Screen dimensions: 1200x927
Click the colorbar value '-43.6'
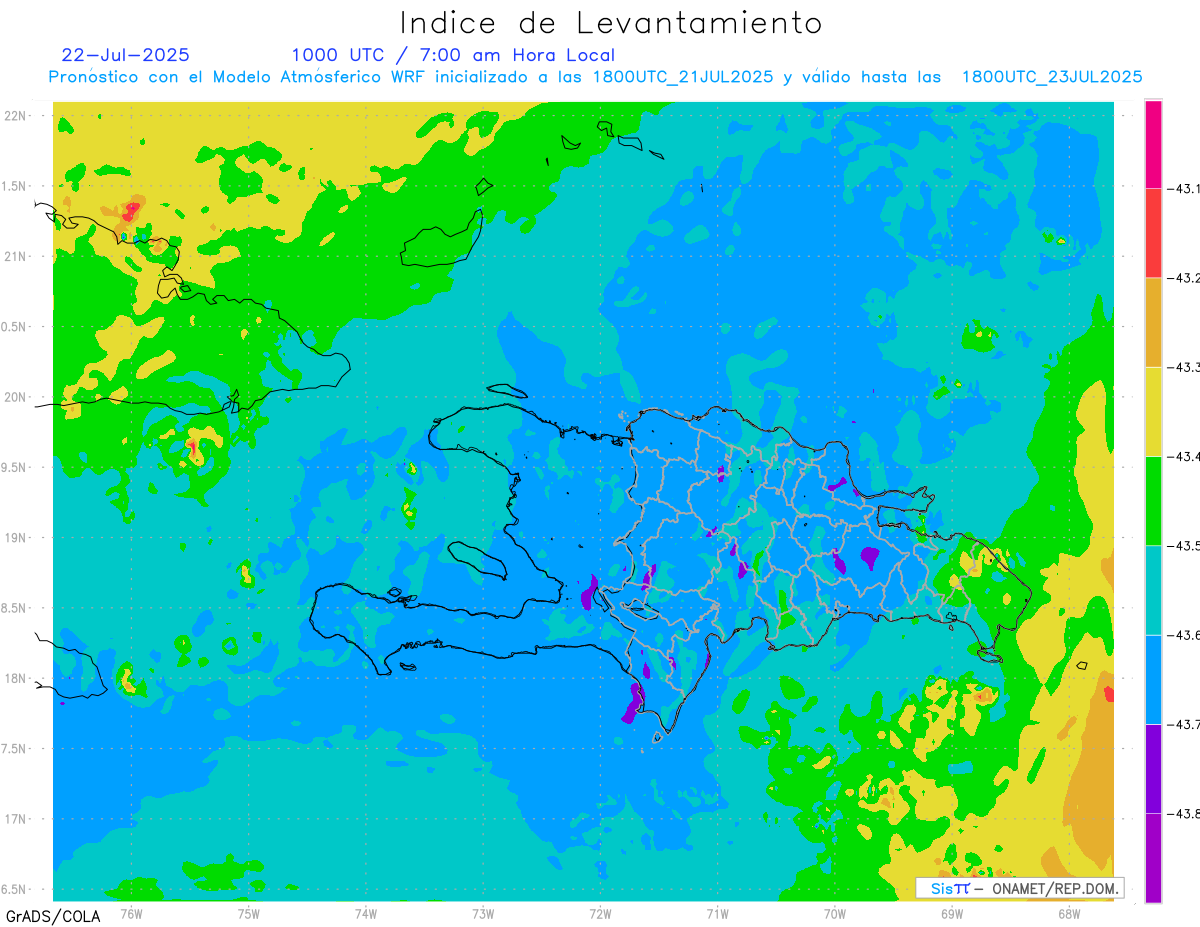point(1182,635)
